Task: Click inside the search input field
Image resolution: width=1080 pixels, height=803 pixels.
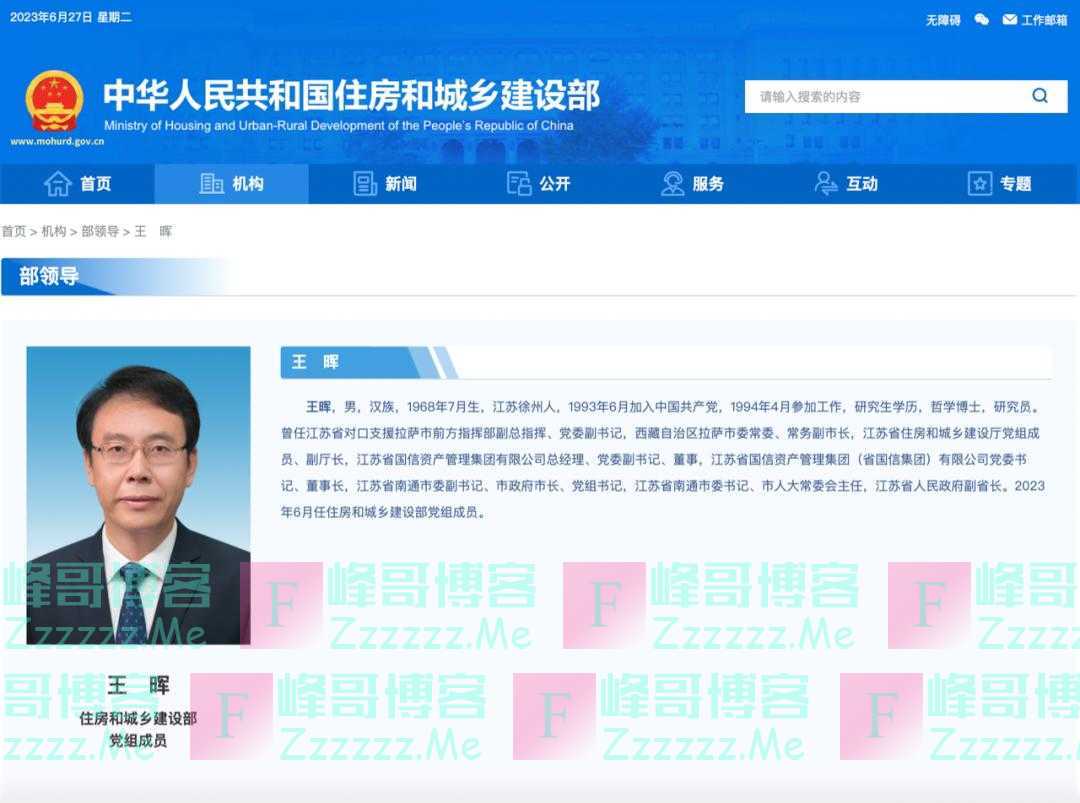Action: (880, 96)
